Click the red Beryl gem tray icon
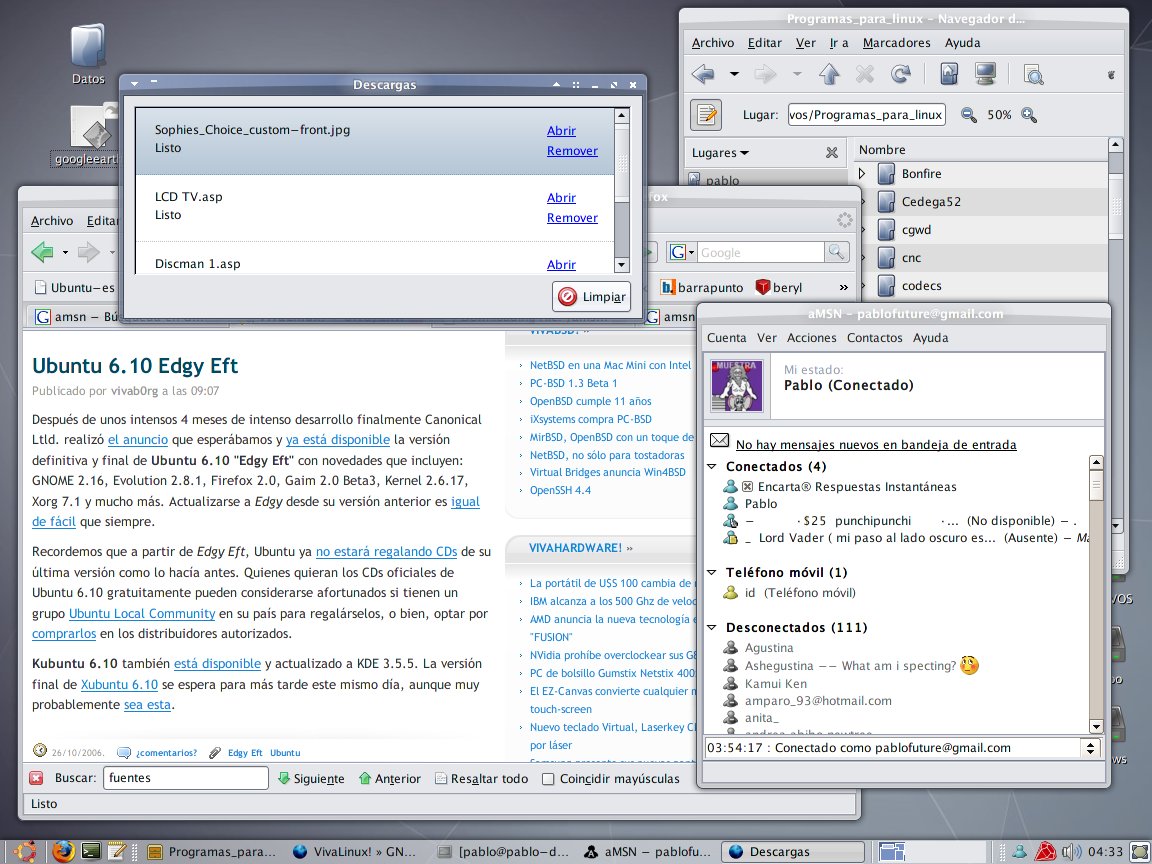The height and width of the screenshot is (864, 1152). pos(1045,852)
